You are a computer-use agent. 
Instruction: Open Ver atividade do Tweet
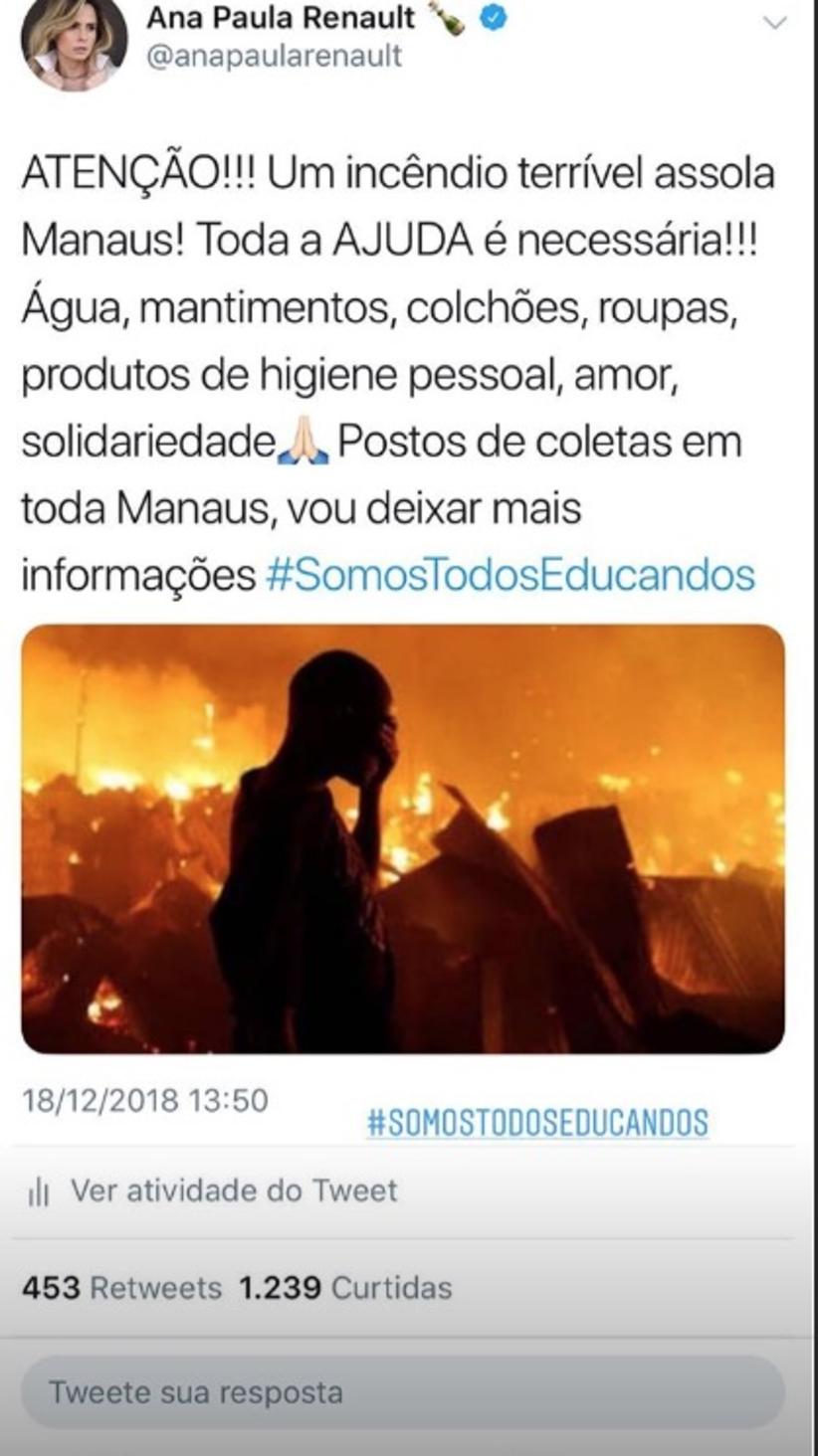[234, 1190]
